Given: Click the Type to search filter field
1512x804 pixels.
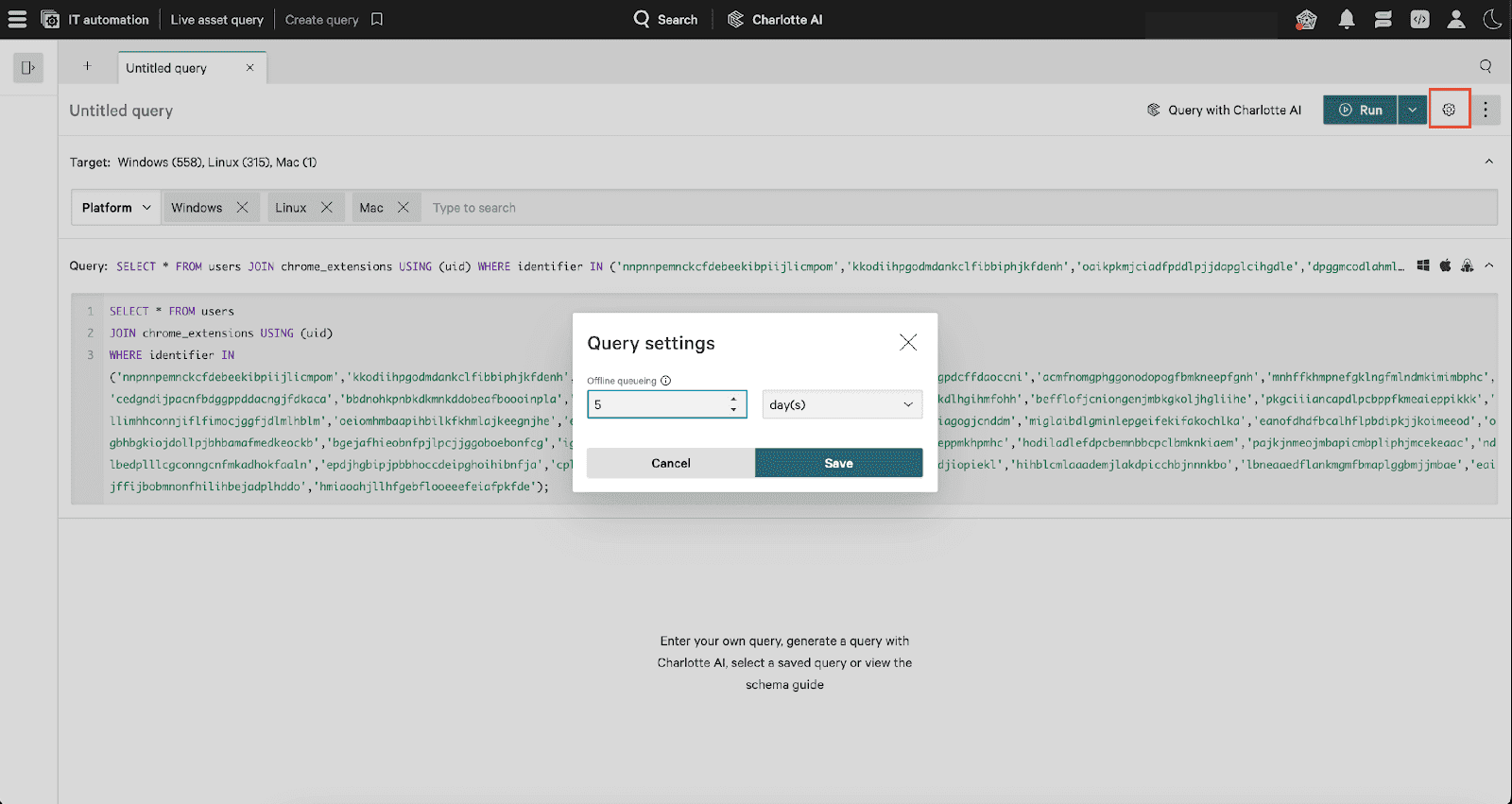Looking at the screenshot, I should click(959, 208).
